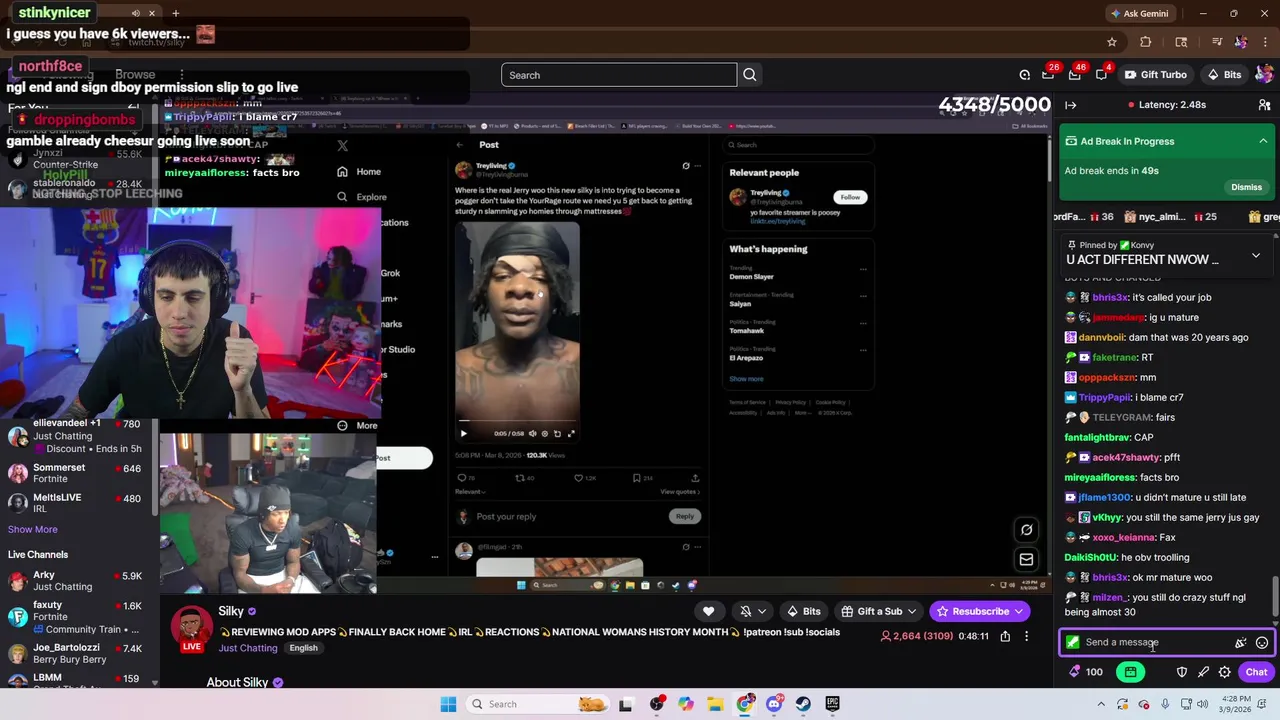Screen dimensions: 1280x720
Task: Click Show More in the sidebar
Action: click(33, 529)
